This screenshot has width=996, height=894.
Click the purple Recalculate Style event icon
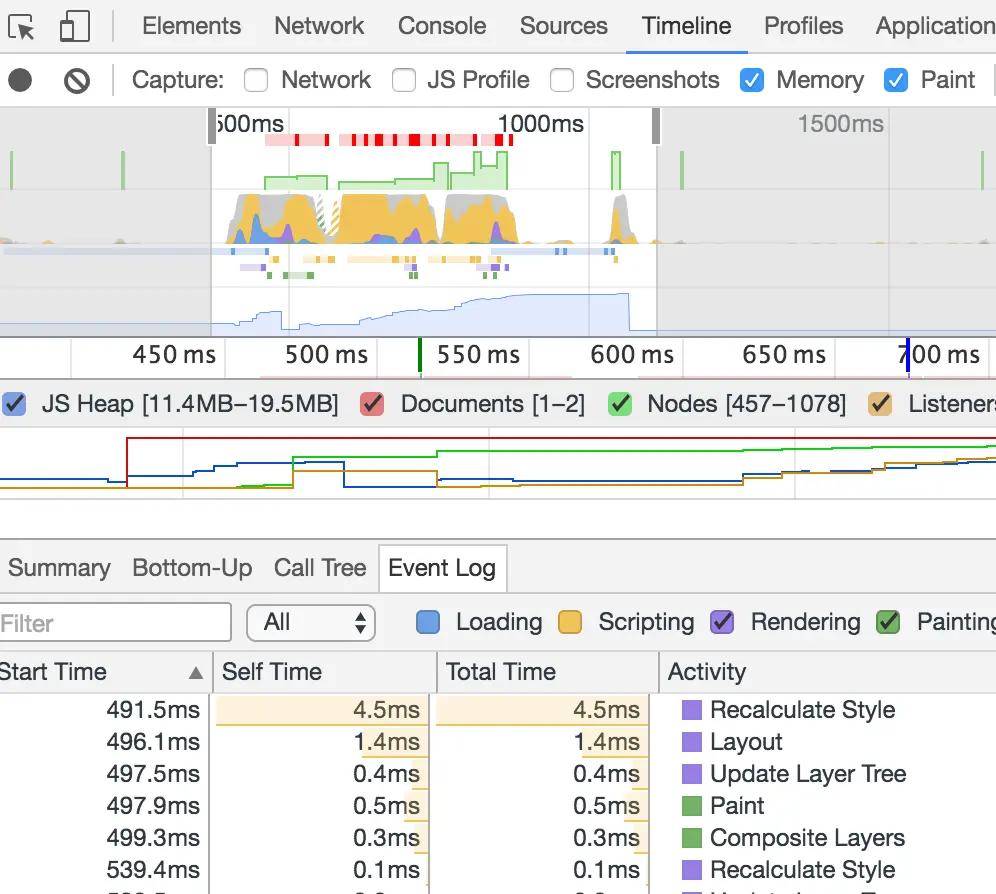pos(690,710)
